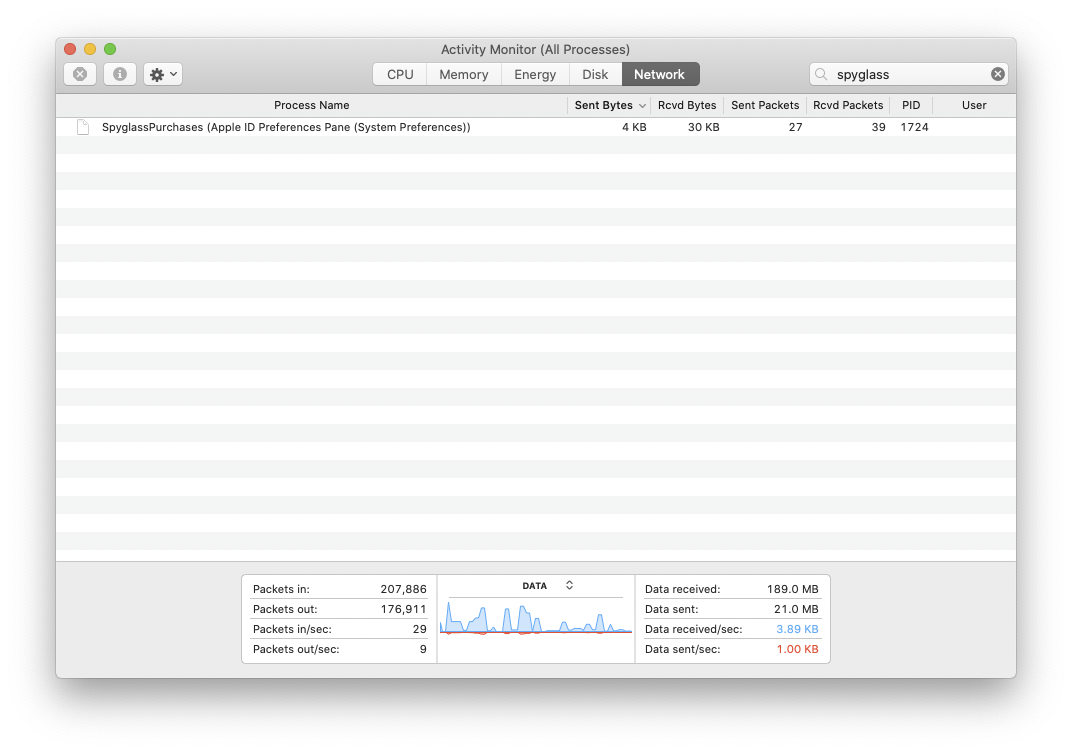
Task: Switch to the Disk tab
Action: (x=595, y=74)
